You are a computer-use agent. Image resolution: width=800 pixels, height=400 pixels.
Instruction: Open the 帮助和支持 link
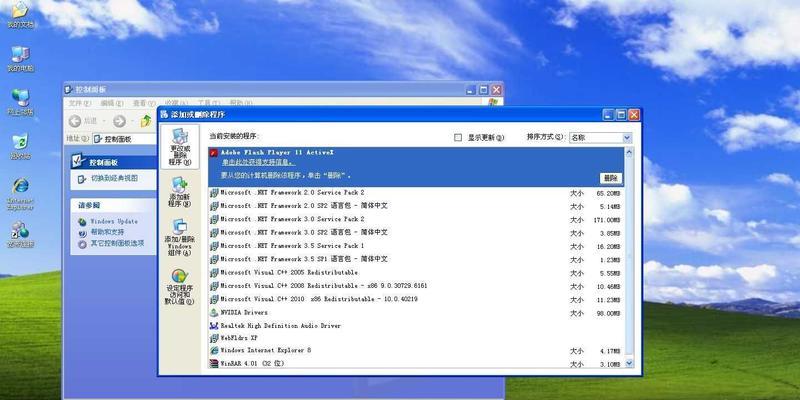tap(107, 232)
